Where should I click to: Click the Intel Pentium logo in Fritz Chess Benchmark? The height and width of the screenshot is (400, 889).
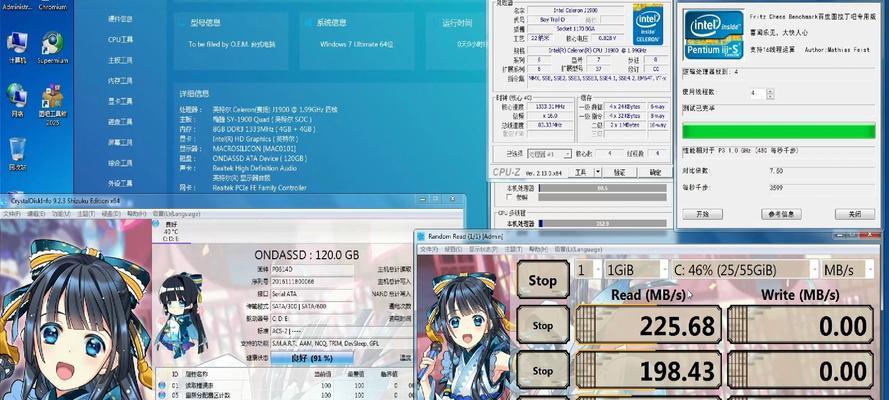tap(713, 35)
